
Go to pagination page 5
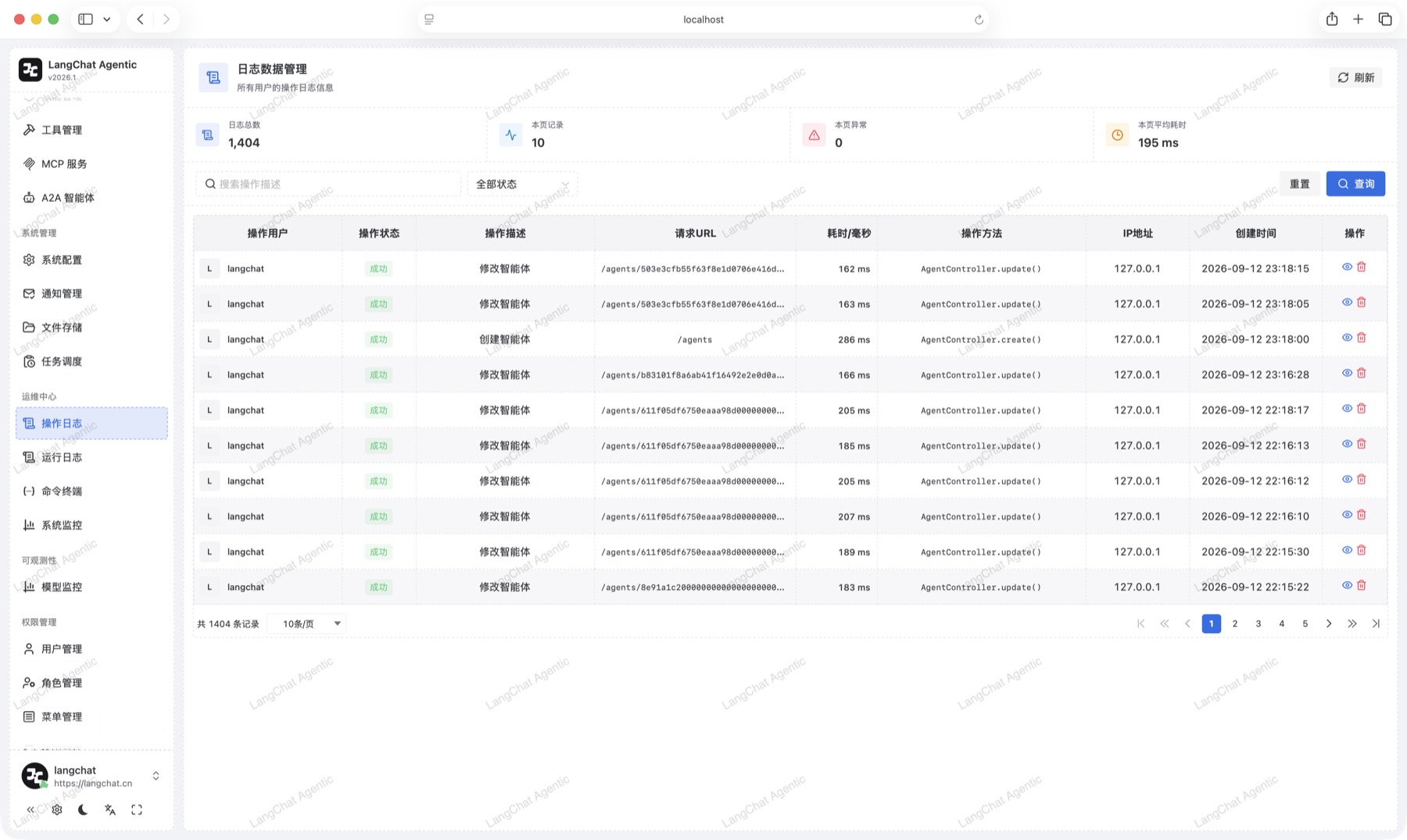click(x=1305, y=624)
